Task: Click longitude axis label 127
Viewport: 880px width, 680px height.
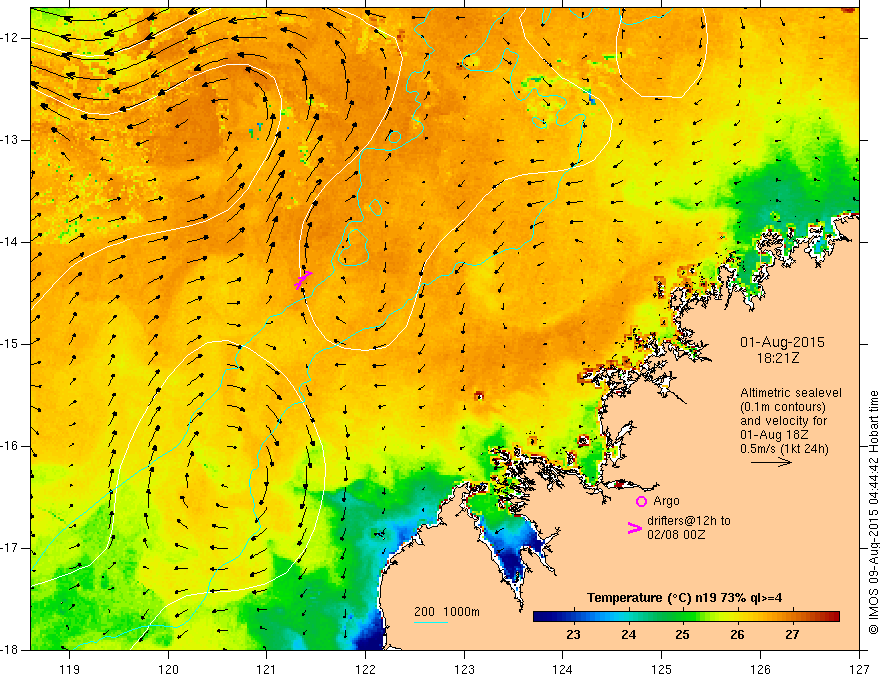Action: click(859, 669)
